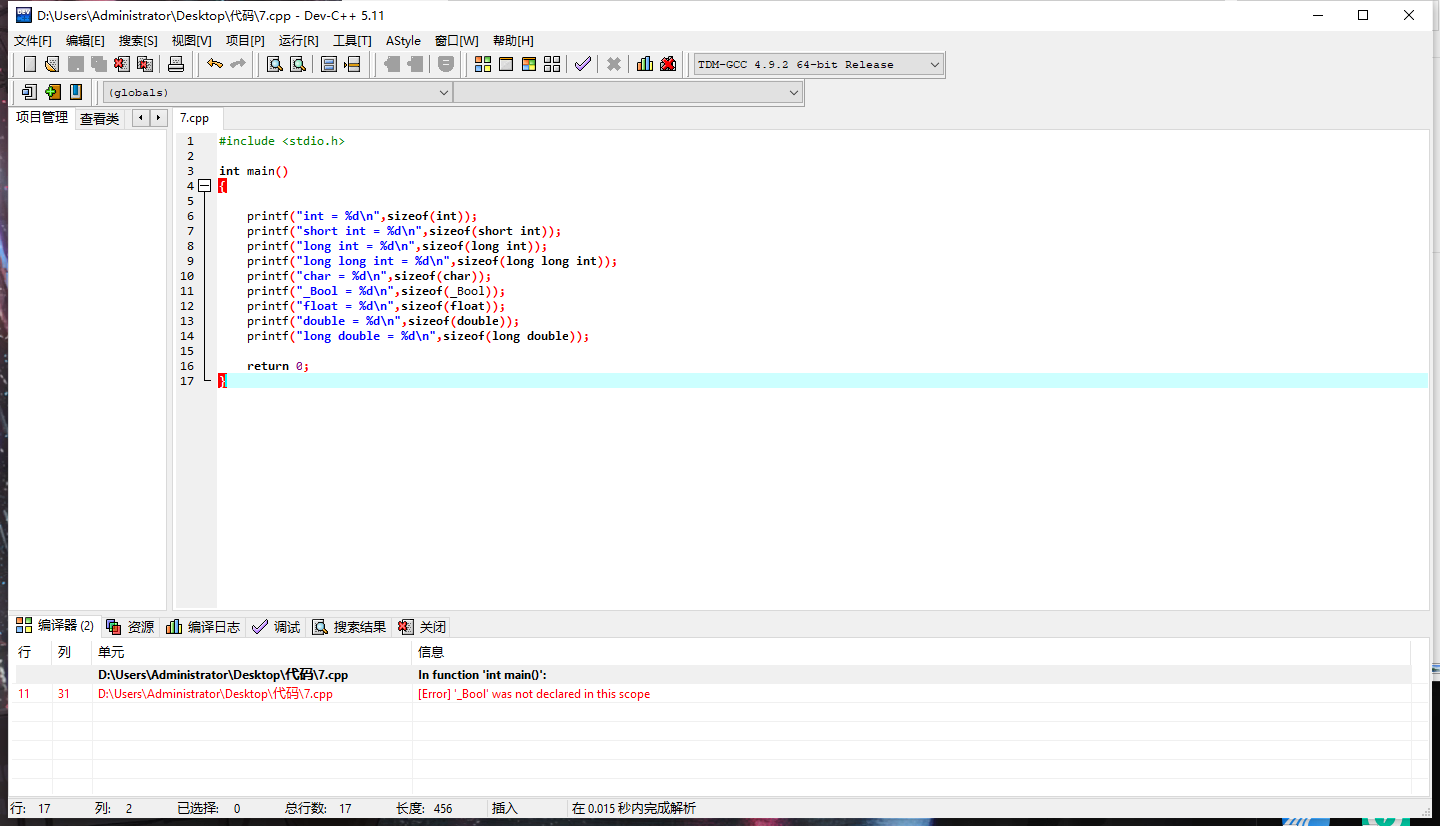Viewport: 1440px width, 826px height.
Task: Select the '_Bool' was not declared error row
Action: pos(712,694)
